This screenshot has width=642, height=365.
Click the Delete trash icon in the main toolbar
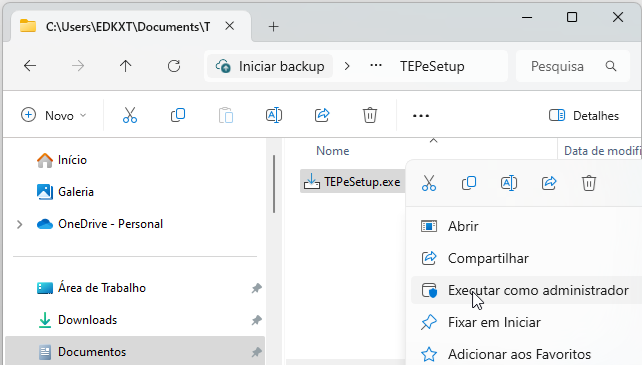click(370, 116)
